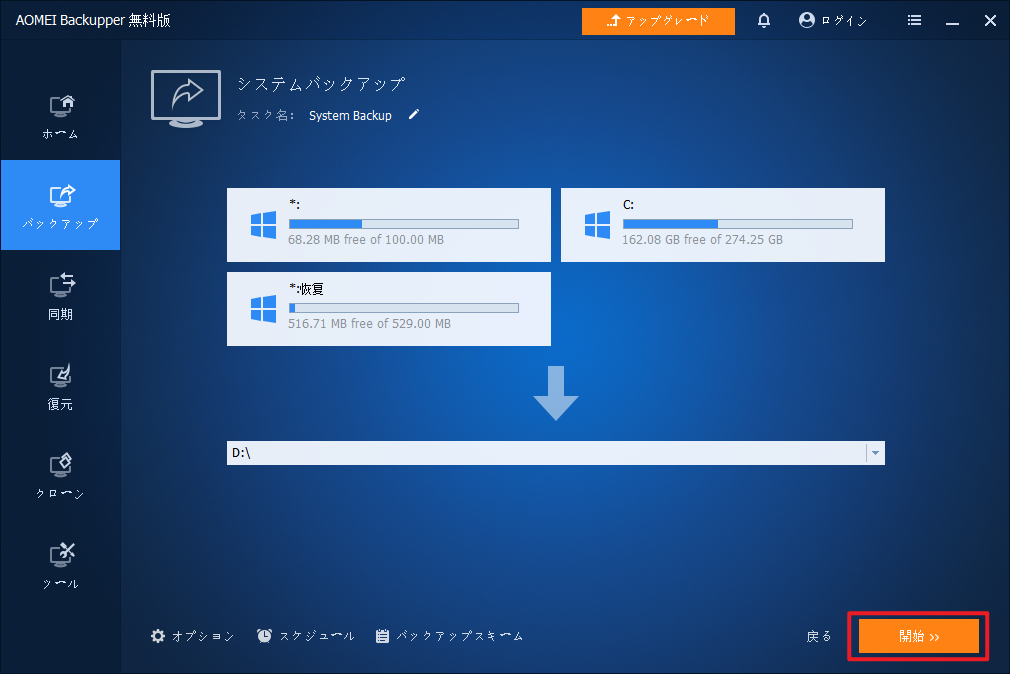Click the D:\ destination path field
Viewport: 1010px width, 674px height.
point(546,453)
